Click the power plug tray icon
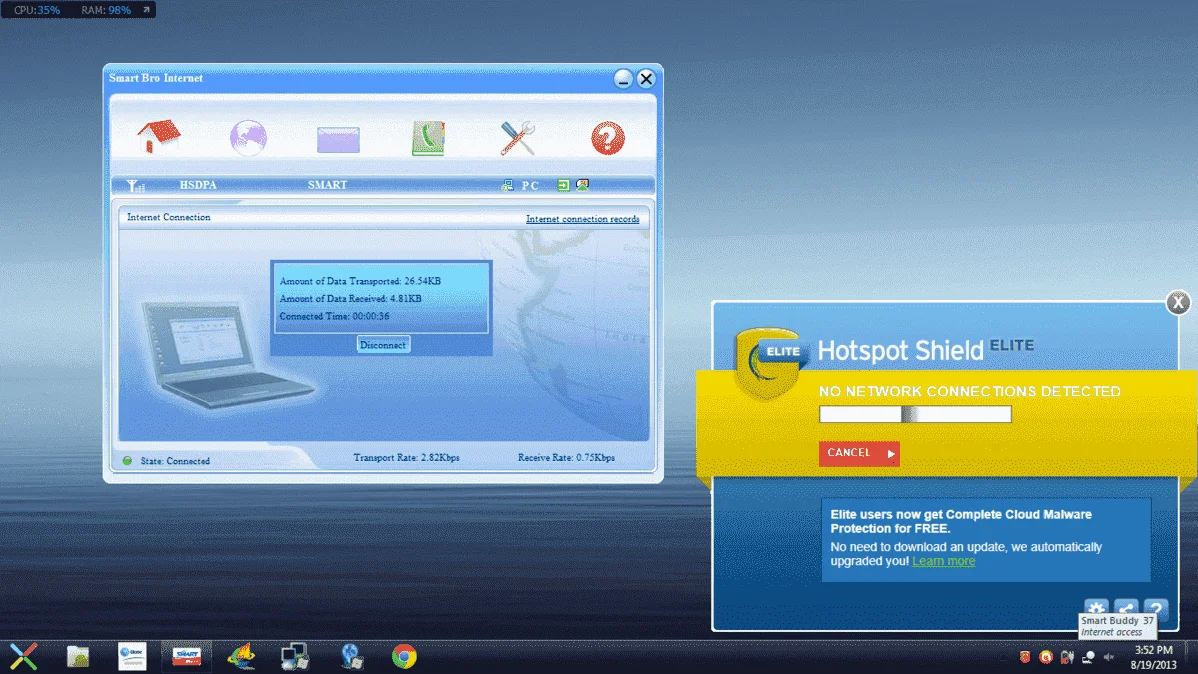 pyautogui.click(x=1067, y=657)
